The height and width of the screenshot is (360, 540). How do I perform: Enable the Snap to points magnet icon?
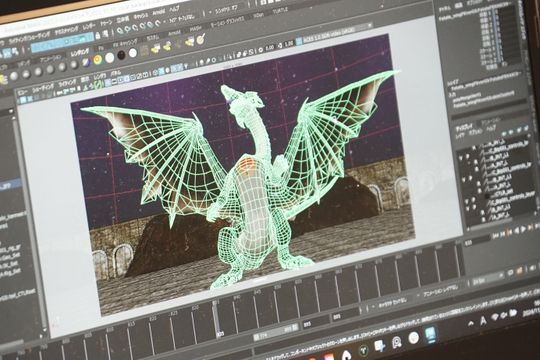point(135,28)
